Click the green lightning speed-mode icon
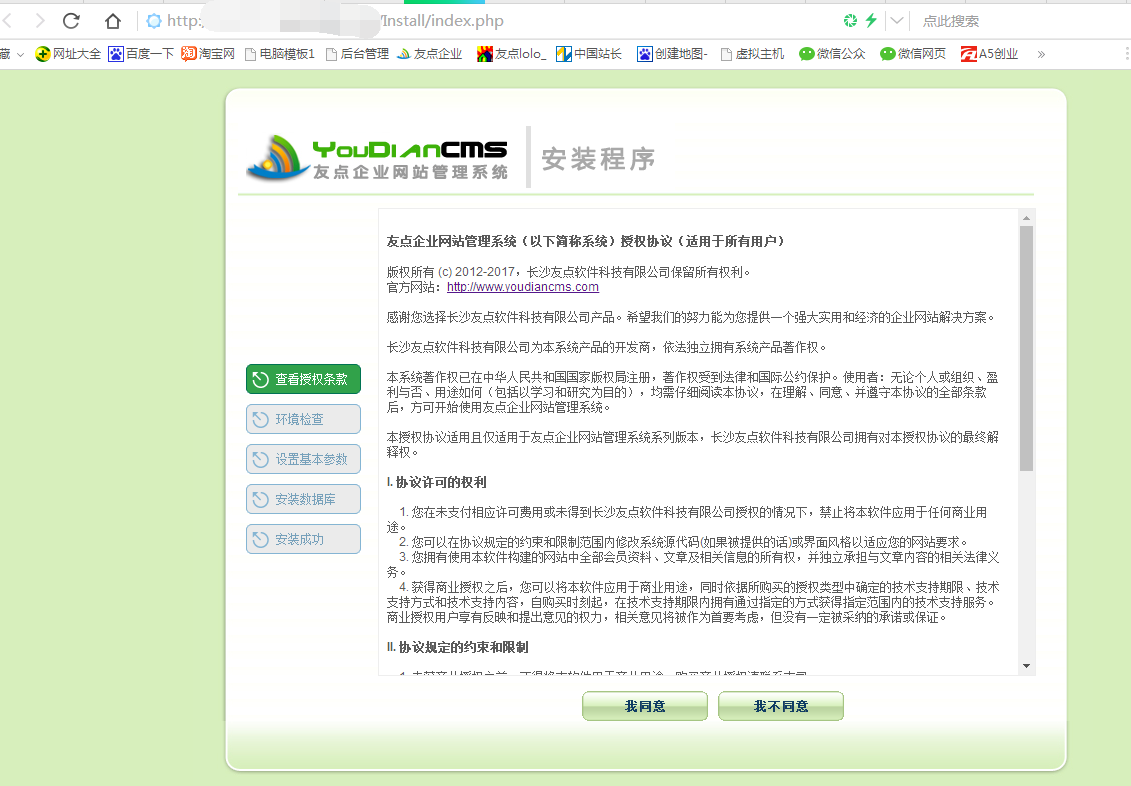 coord(871,21)
